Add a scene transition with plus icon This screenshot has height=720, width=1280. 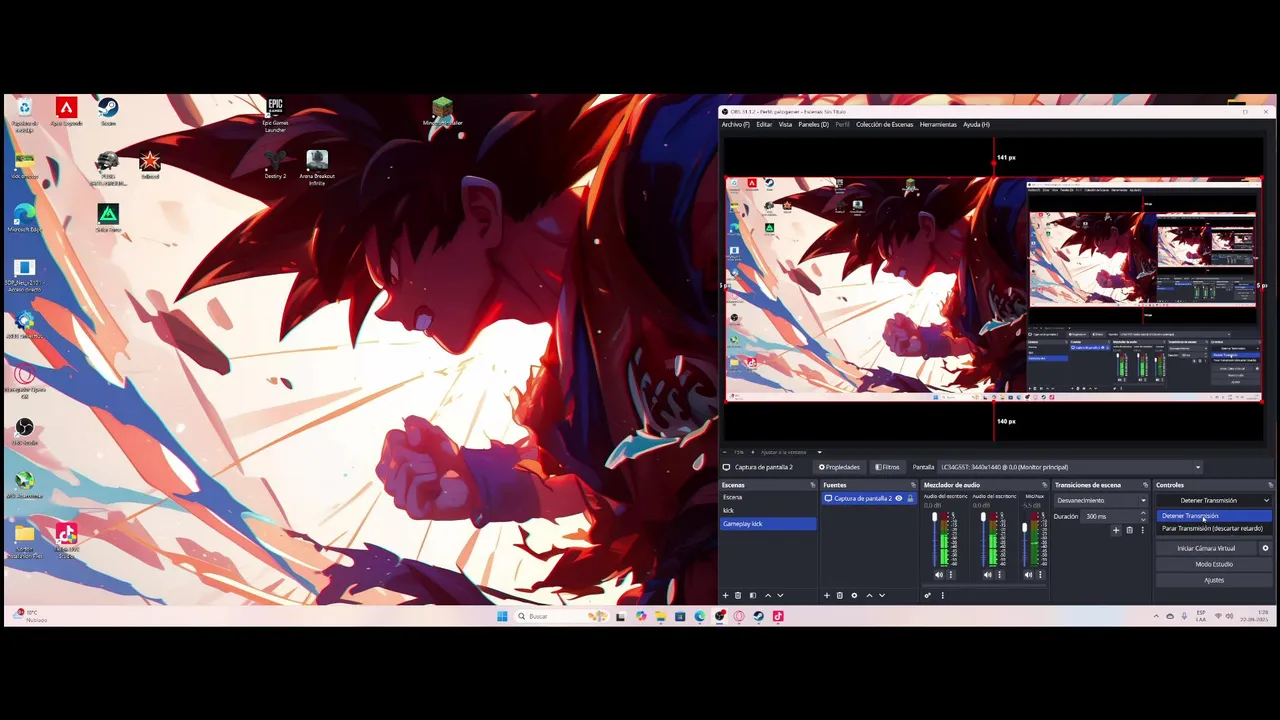[x=1117, y=530]
